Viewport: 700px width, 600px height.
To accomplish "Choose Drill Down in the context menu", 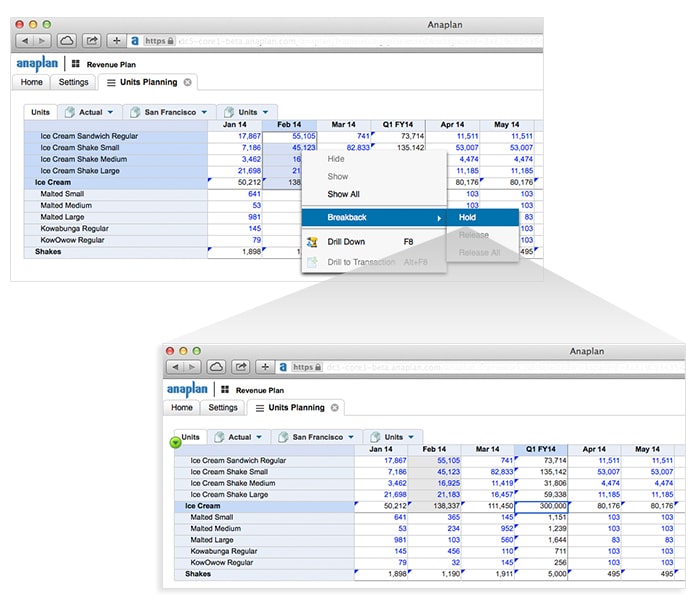I will click(x=346, y=242).
